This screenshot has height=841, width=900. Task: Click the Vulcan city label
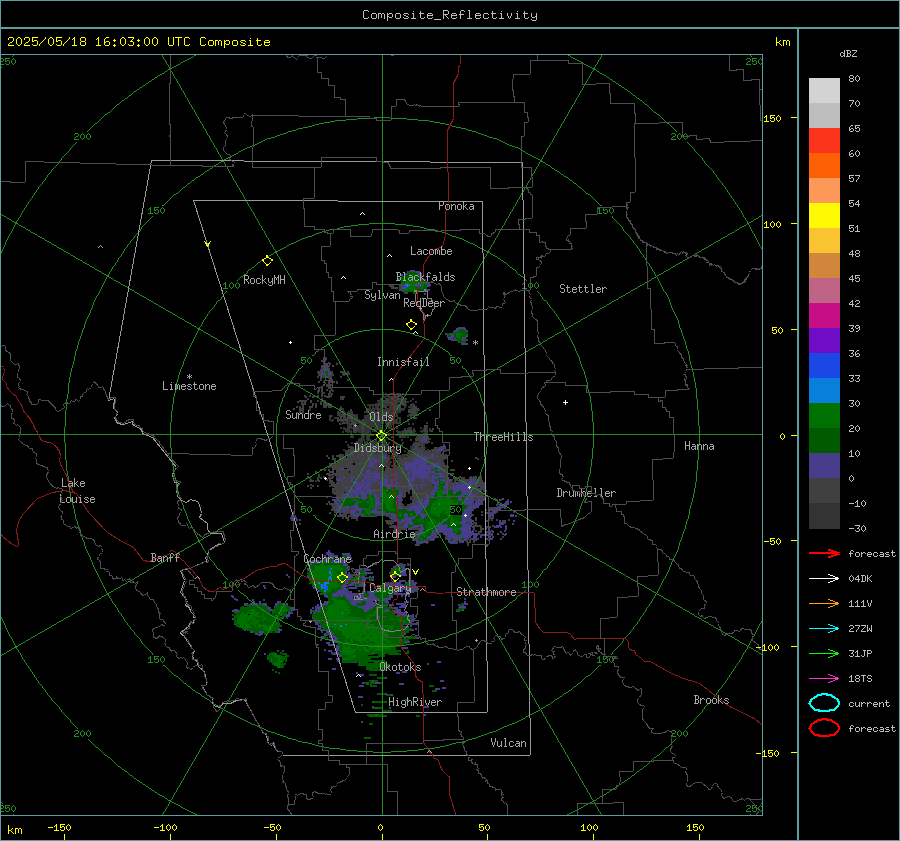tap(508, 743)
